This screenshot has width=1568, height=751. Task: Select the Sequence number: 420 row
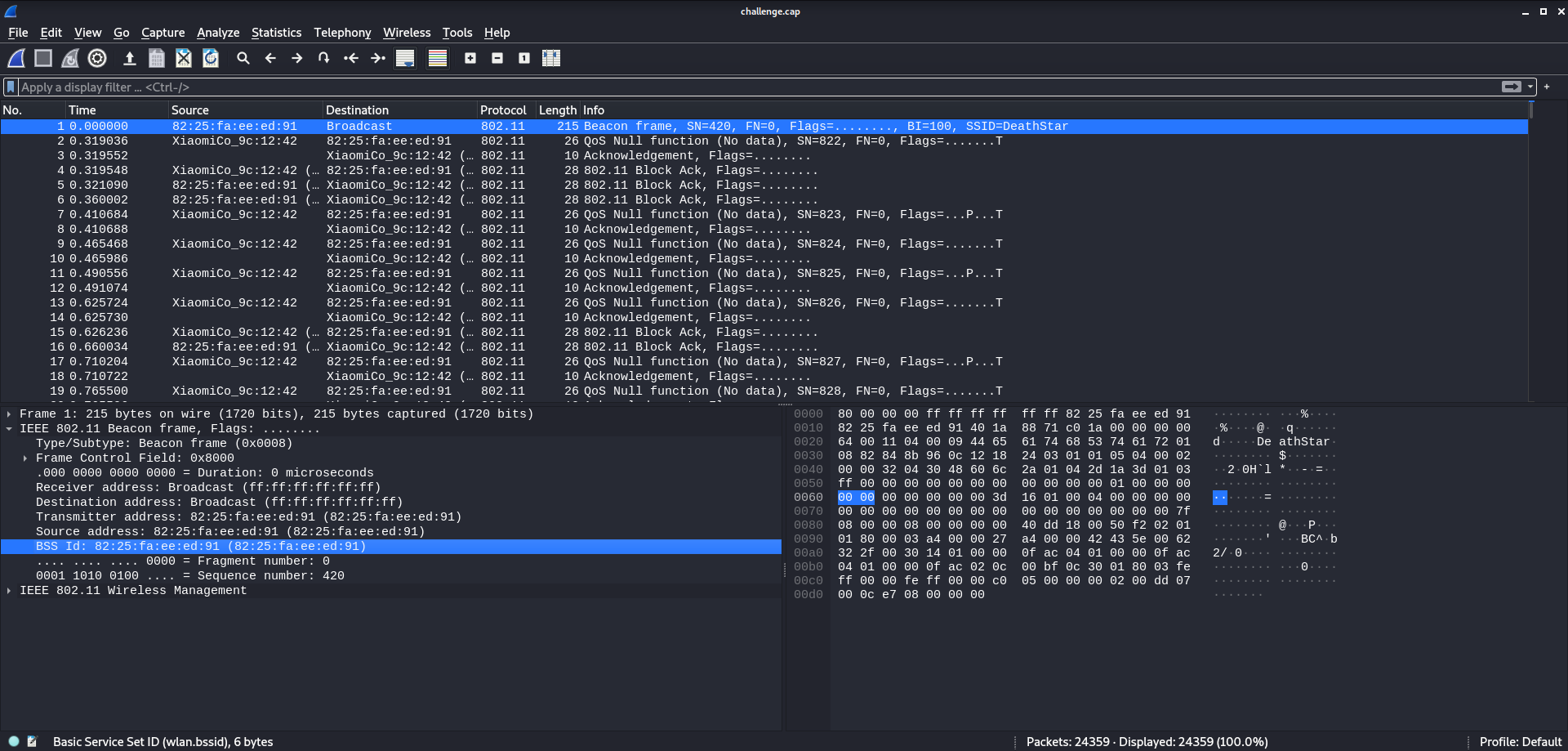tap(391, 576)
